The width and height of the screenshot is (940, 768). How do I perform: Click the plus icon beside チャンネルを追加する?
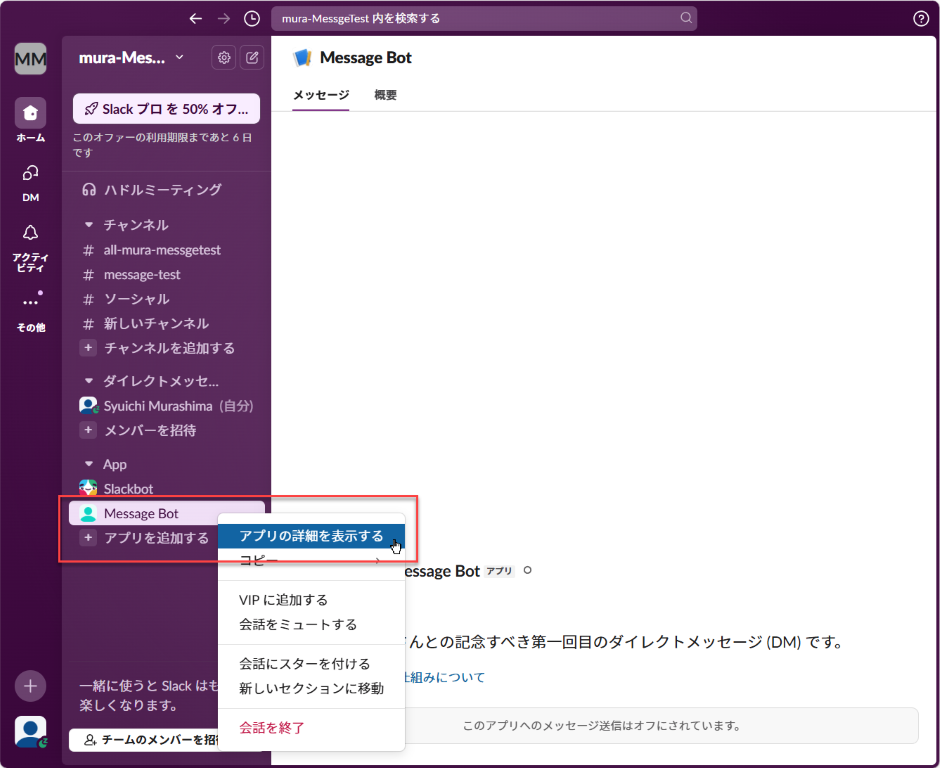click(x=88, y=348)
